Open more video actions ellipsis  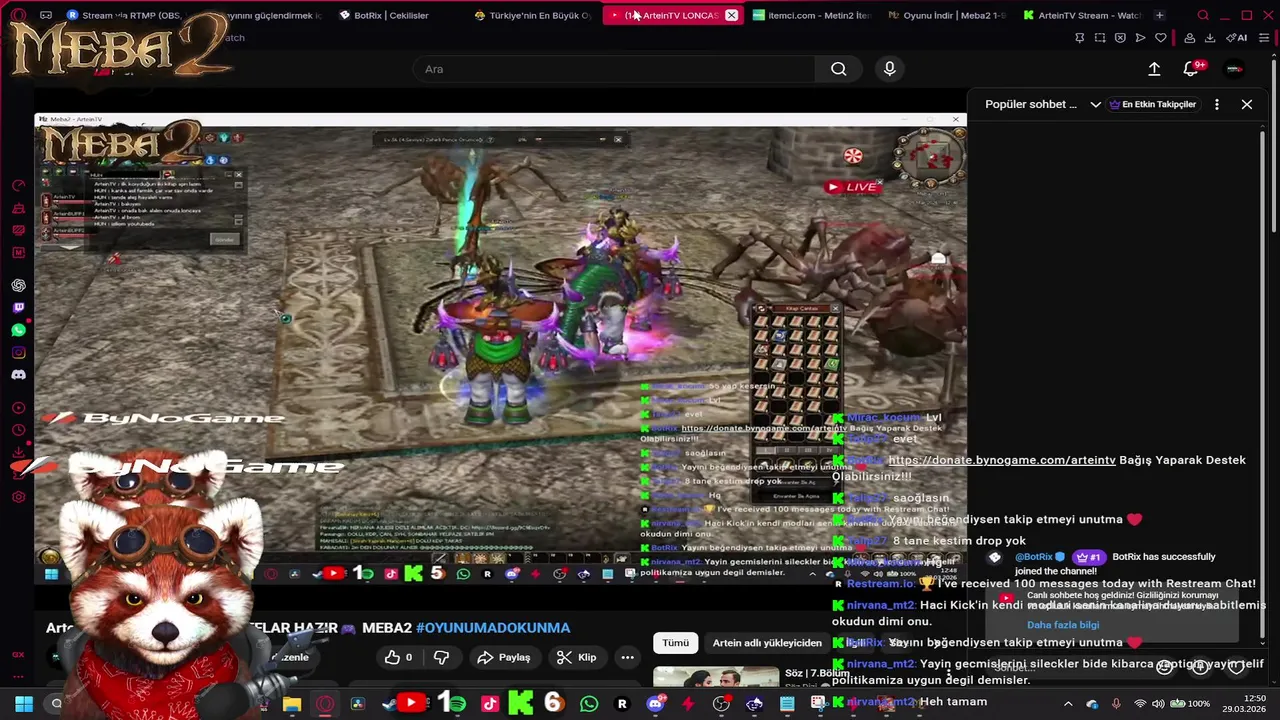point(627,657)
